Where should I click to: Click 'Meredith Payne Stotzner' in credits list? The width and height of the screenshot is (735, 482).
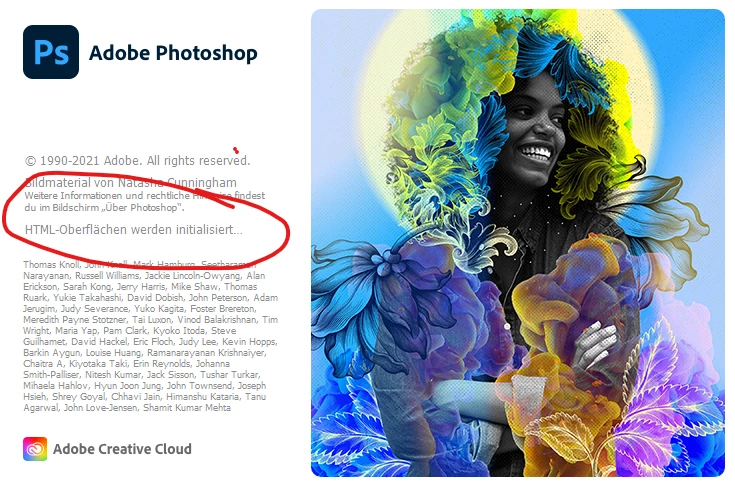(x=75, y=320)
